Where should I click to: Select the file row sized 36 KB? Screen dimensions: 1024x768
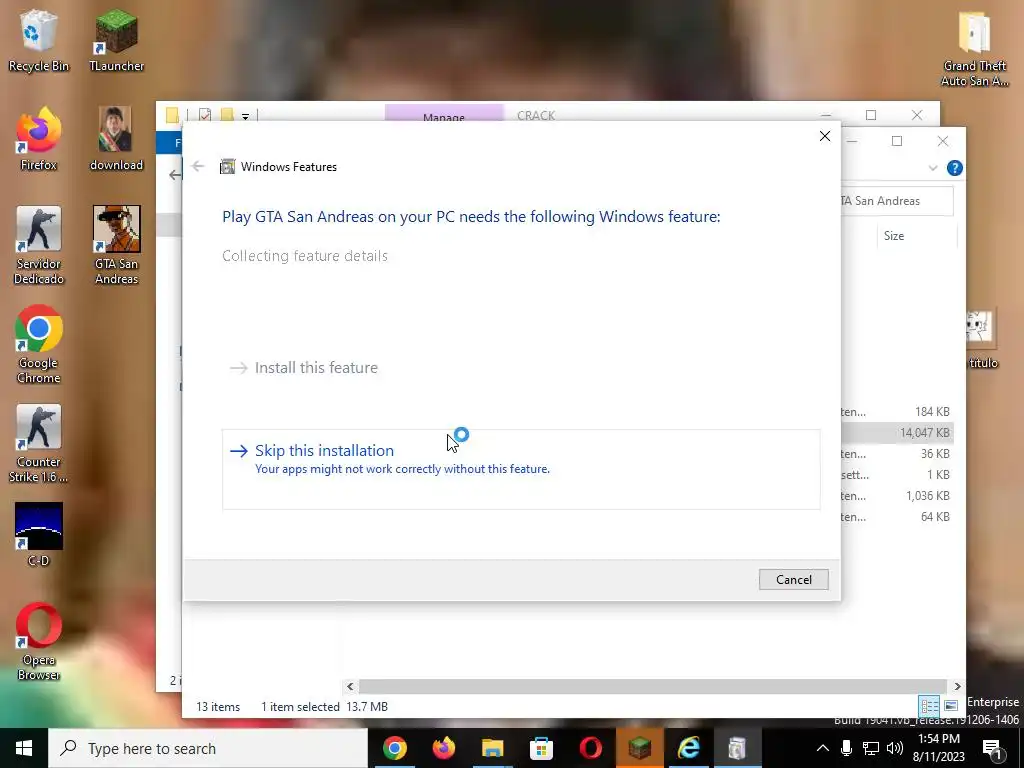pyautogui.click(x=895, y=453)
